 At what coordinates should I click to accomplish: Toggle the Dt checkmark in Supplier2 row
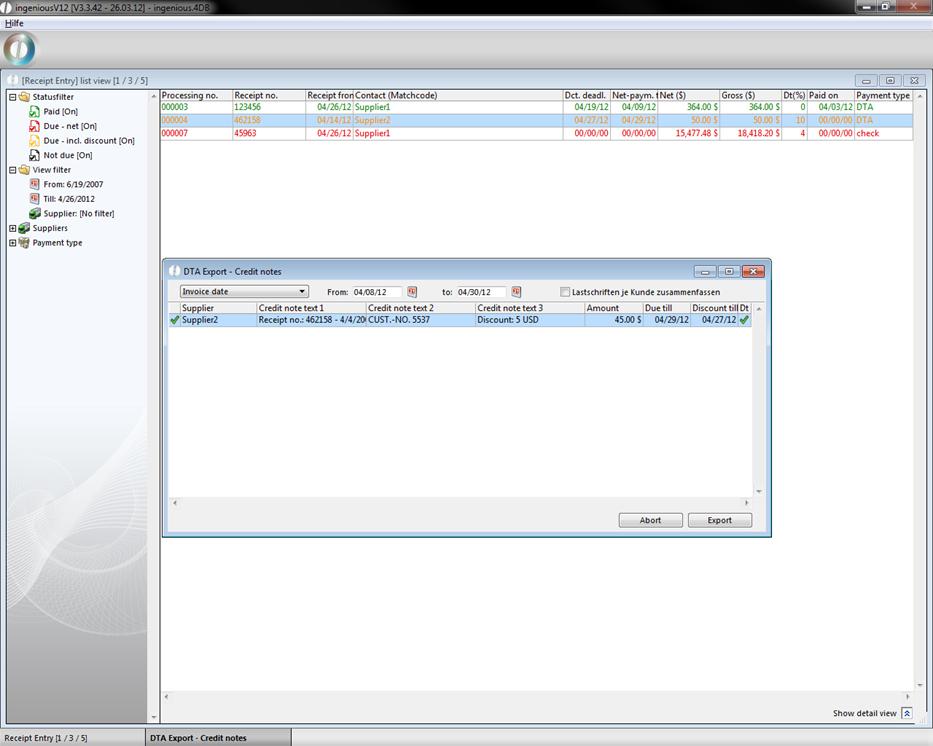pyautogui.click(x=744, y=320)
